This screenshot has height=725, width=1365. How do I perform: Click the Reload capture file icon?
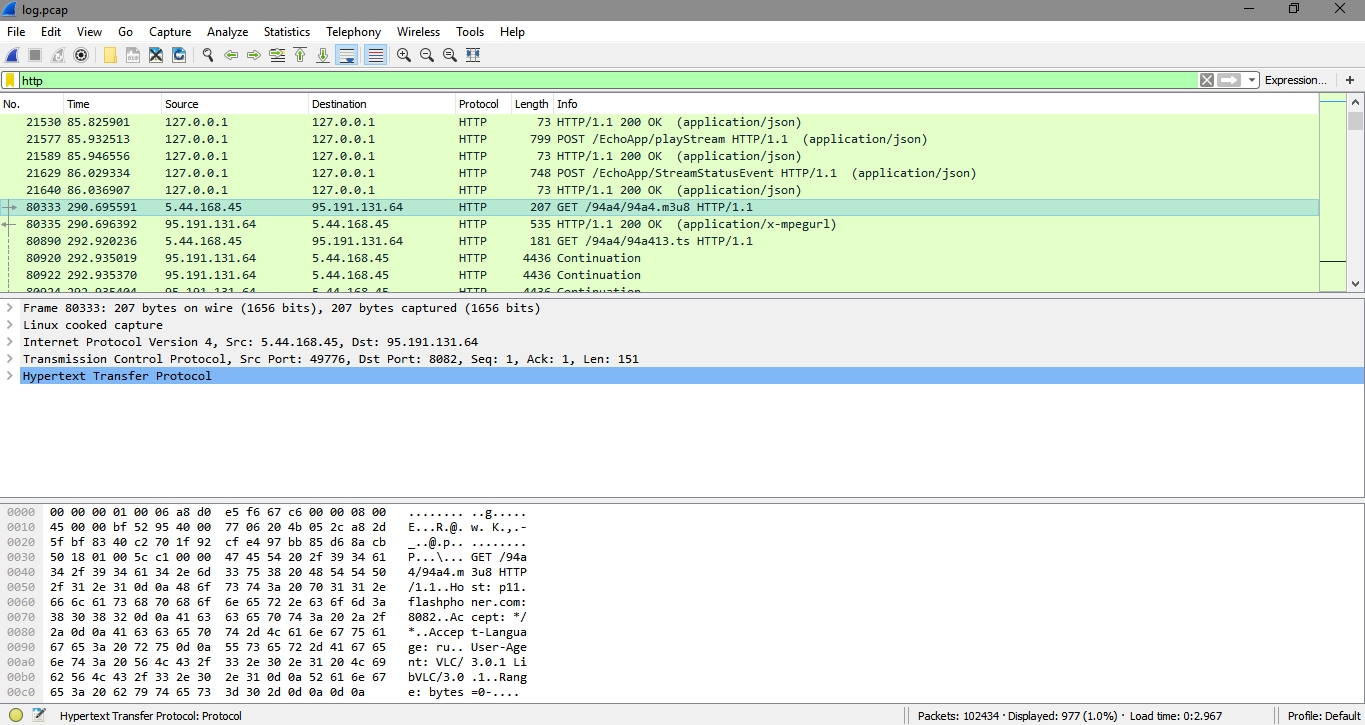[179, 55]
